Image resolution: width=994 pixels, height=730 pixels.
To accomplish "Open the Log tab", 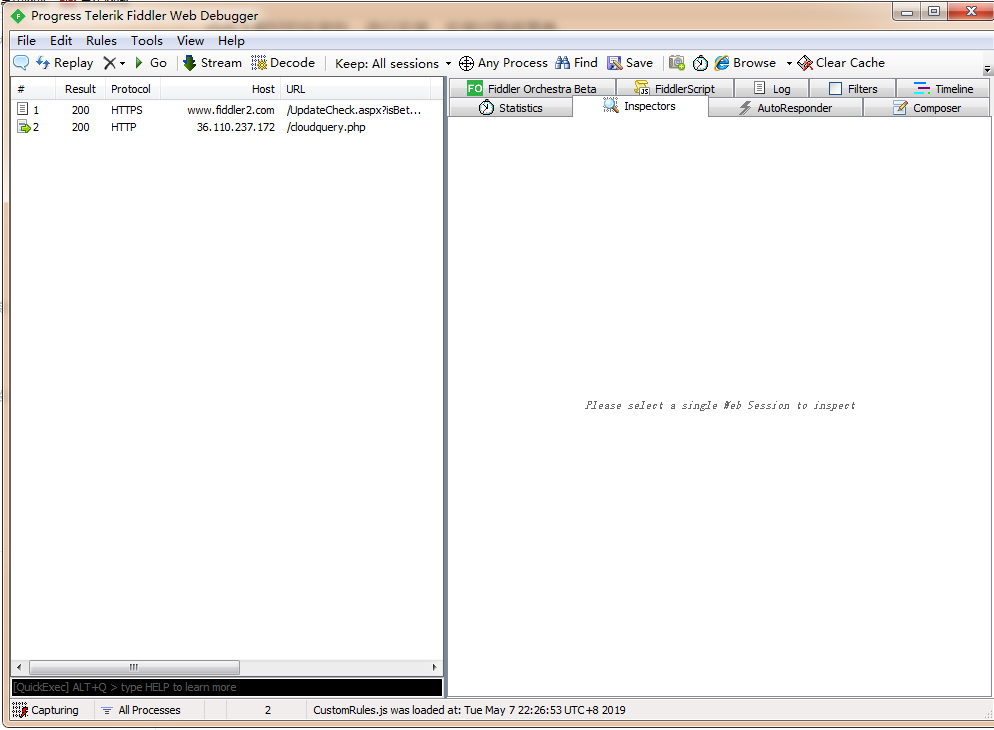I will pos(771,89).
